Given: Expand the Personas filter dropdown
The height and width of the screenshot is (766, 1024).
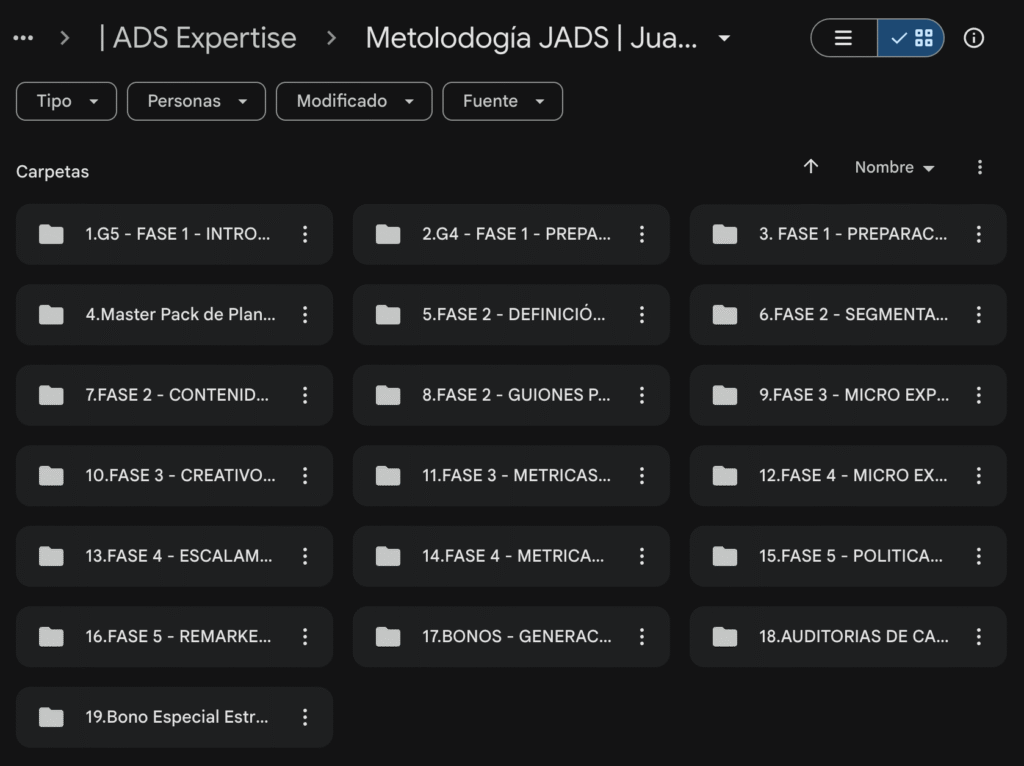Looking at the screenshot, I should [x=196, y=101].
